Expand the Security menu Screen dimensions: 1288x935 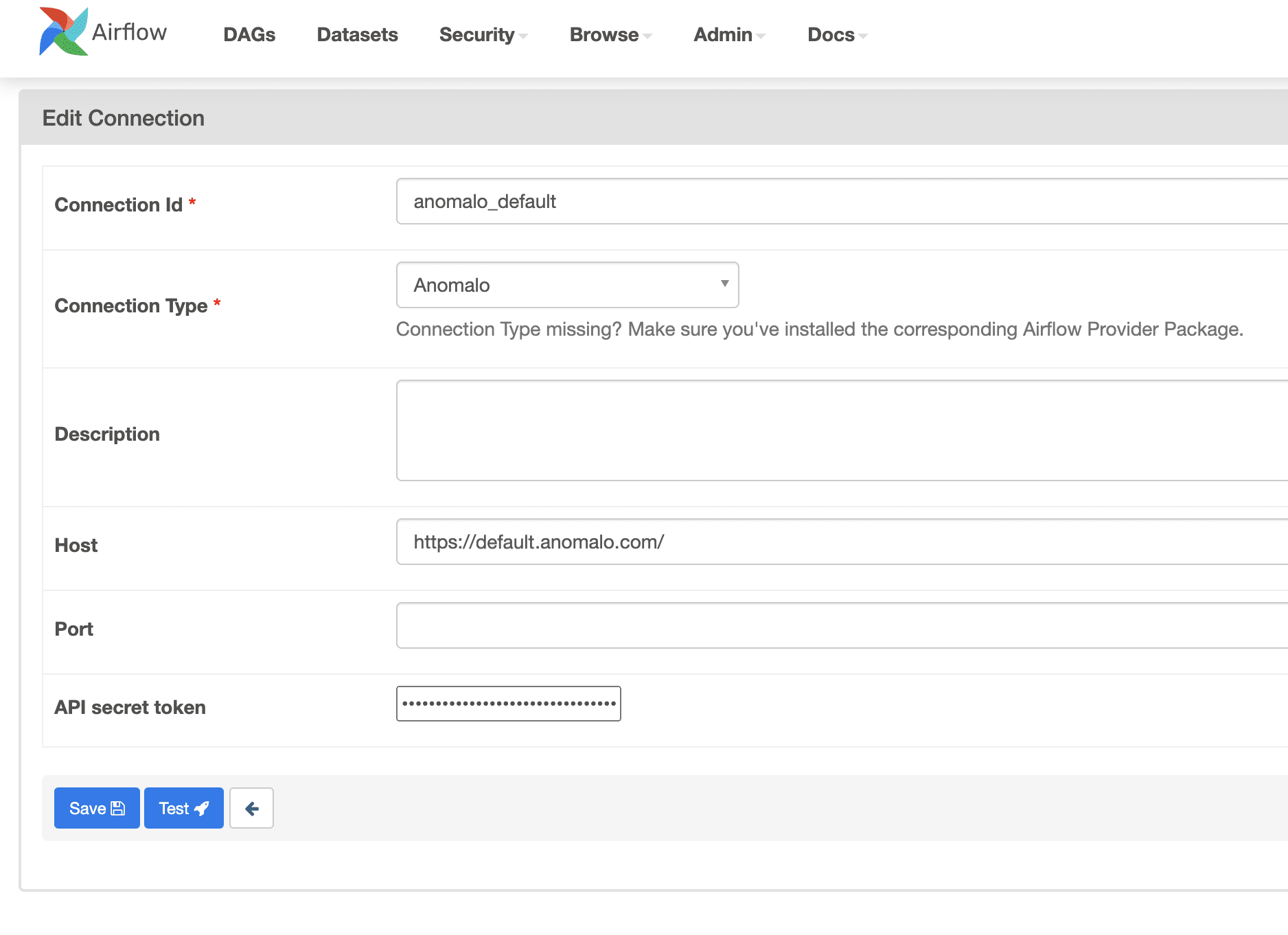[x=483, y=35]
